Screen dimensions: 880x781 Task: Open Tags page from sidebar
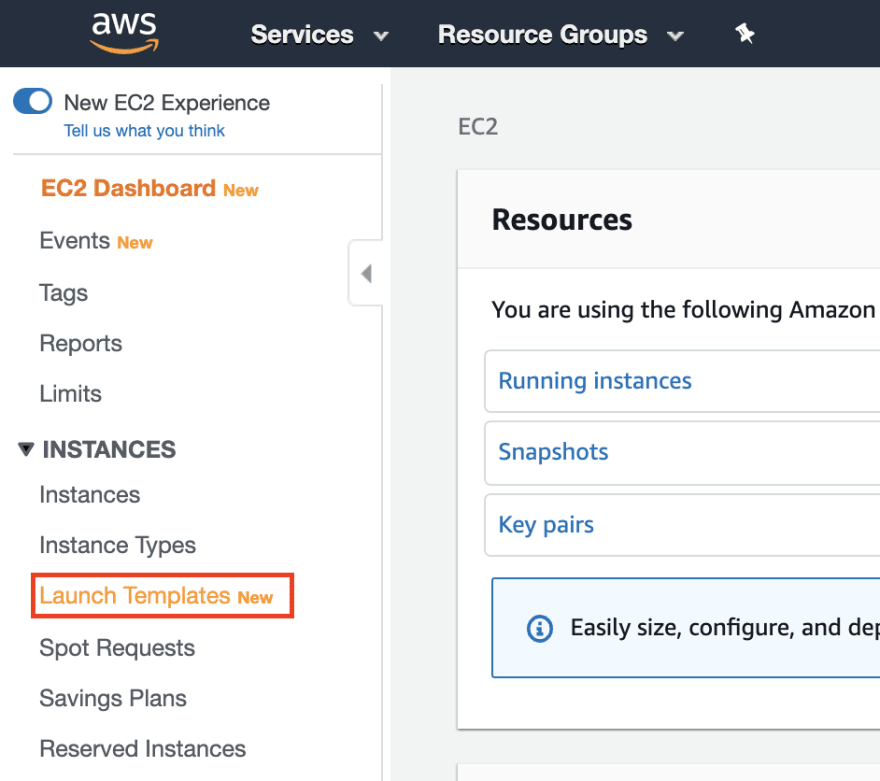click(x=63, y=293)
